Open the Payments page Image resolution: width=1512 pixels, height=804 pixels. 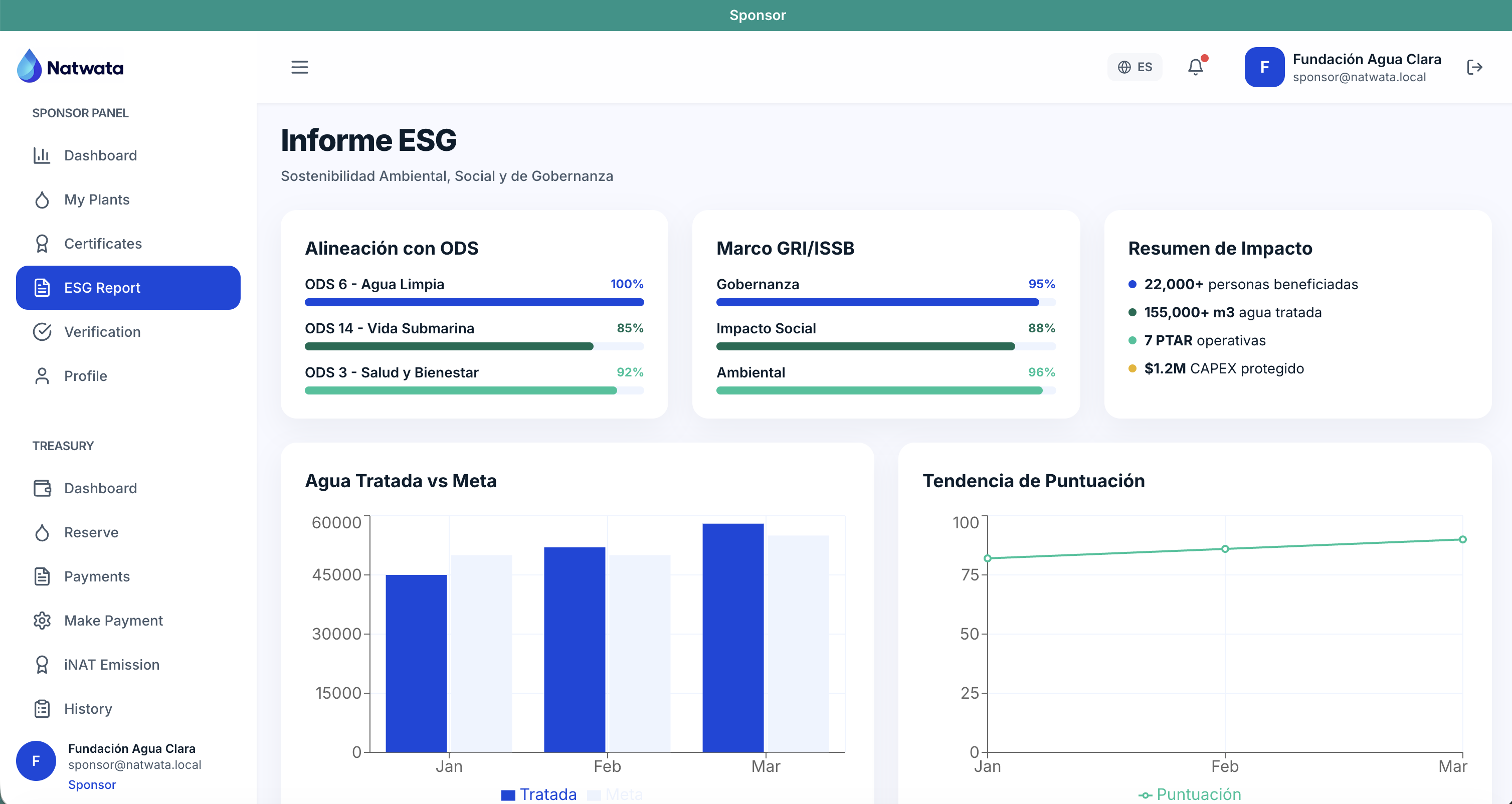point(96,576)
